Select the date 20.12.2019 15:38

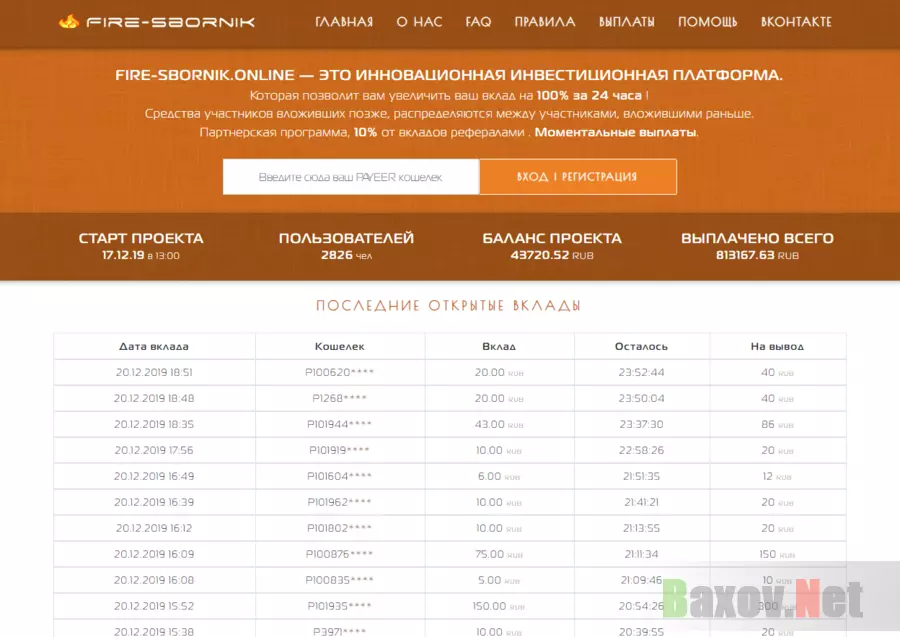click(154, 632)
